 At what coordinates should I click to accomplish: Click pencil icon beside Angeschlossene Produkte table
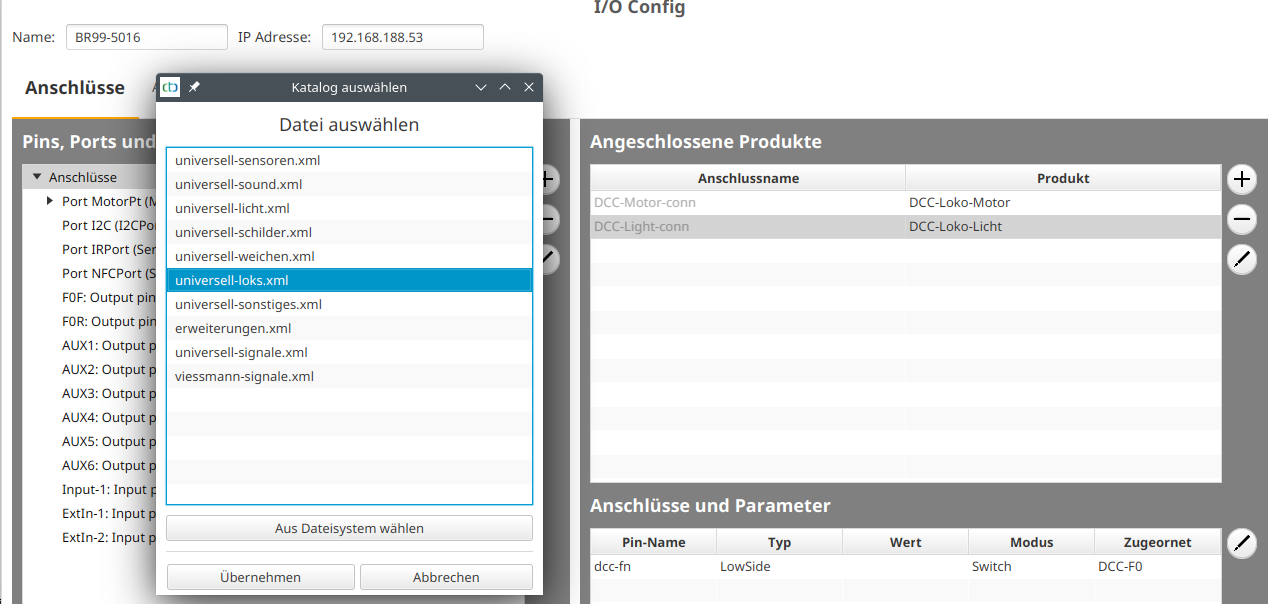[1241, 259]
